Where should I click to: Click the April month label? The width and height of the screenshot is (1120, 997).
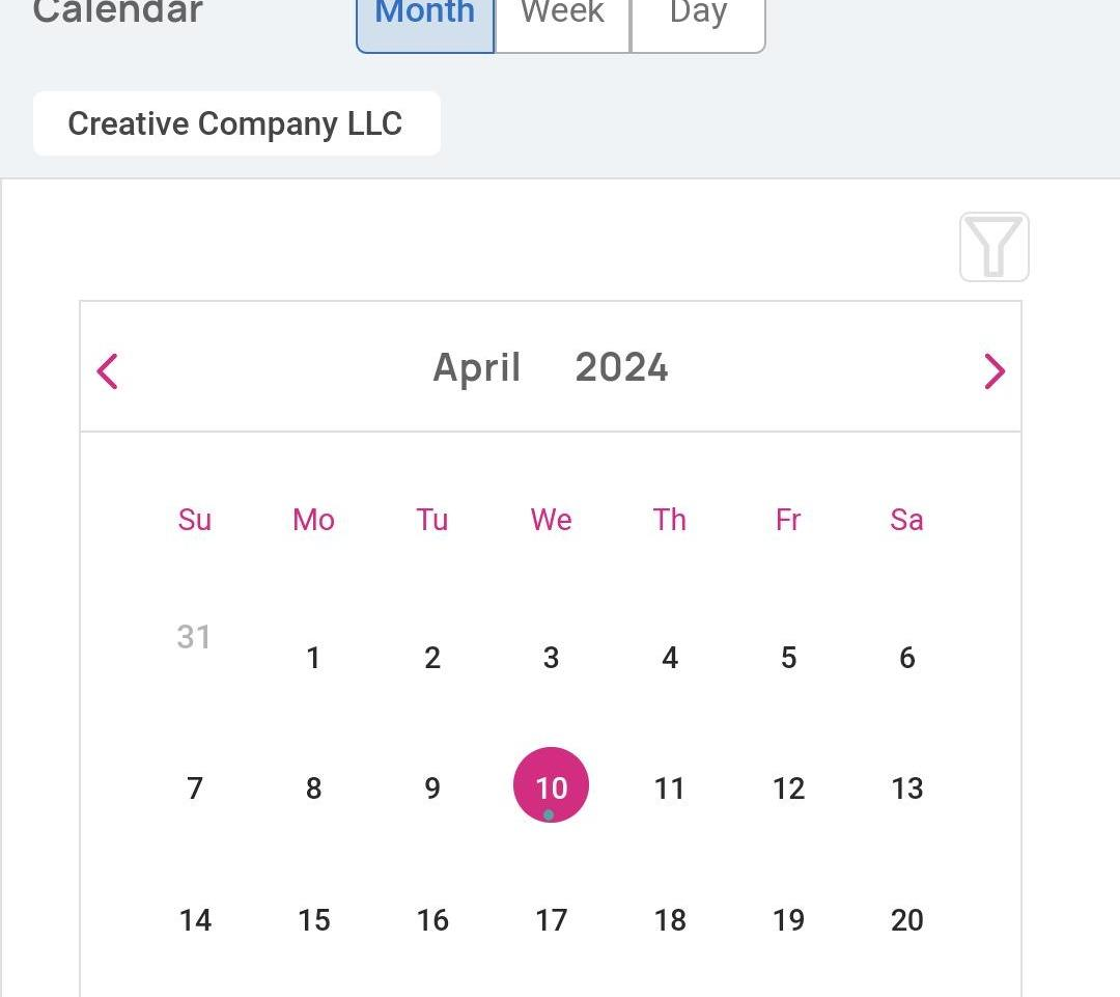pyautogui.click(x=476, y=368)
